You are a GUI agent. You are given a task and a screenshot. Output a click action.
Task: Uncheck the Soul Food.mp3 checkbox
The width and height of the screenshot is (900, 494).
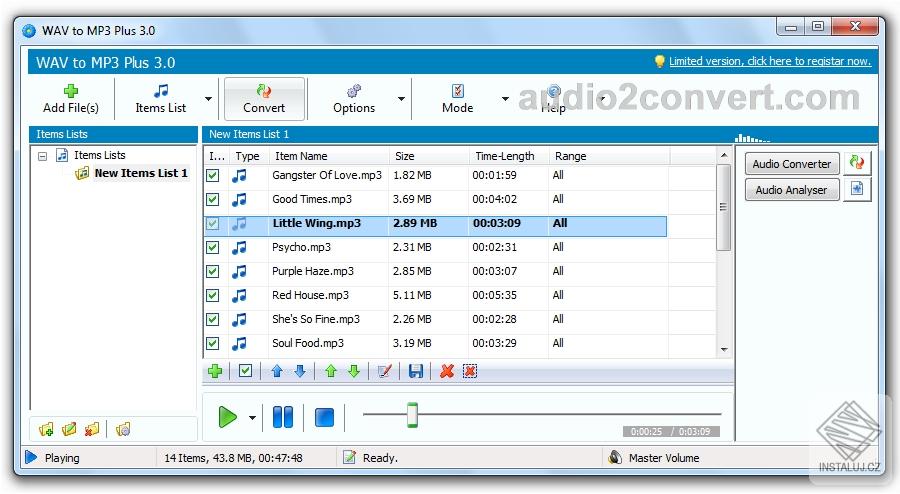coord(213,343)
